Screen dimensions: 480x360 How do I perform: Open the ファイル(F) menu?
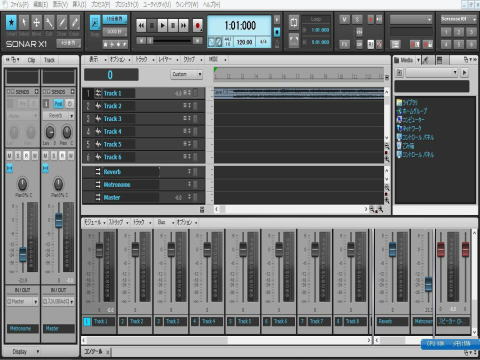tap(19, 4)
